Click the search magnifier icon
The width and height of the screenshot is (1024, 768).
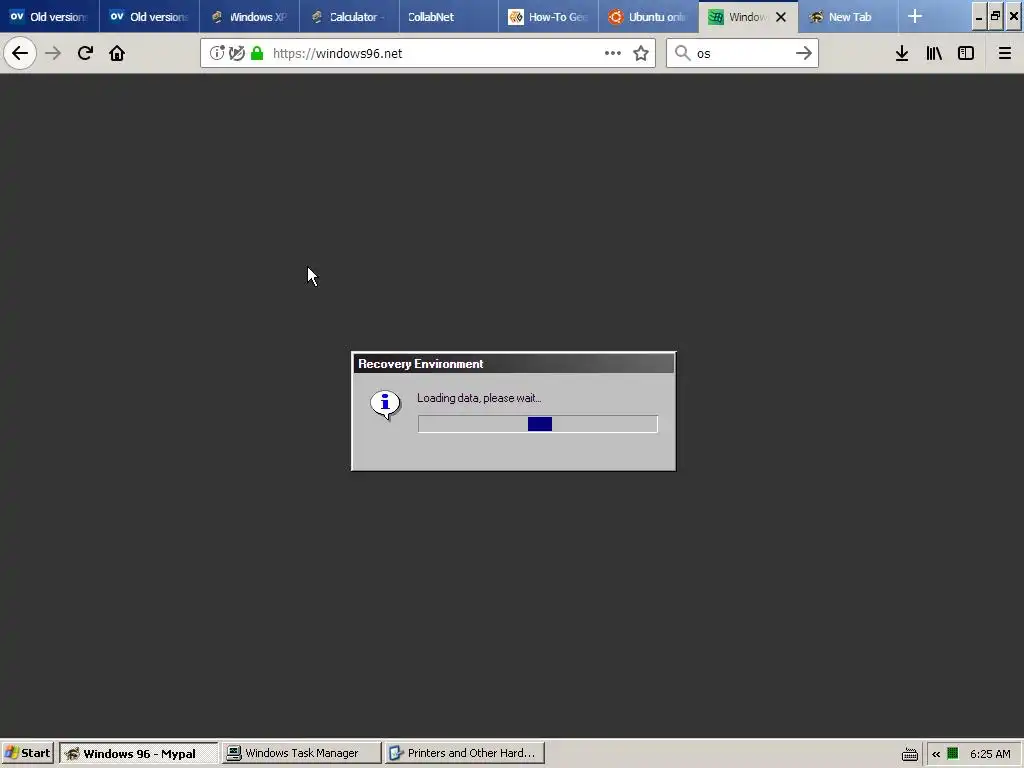[x=682, y=53]
